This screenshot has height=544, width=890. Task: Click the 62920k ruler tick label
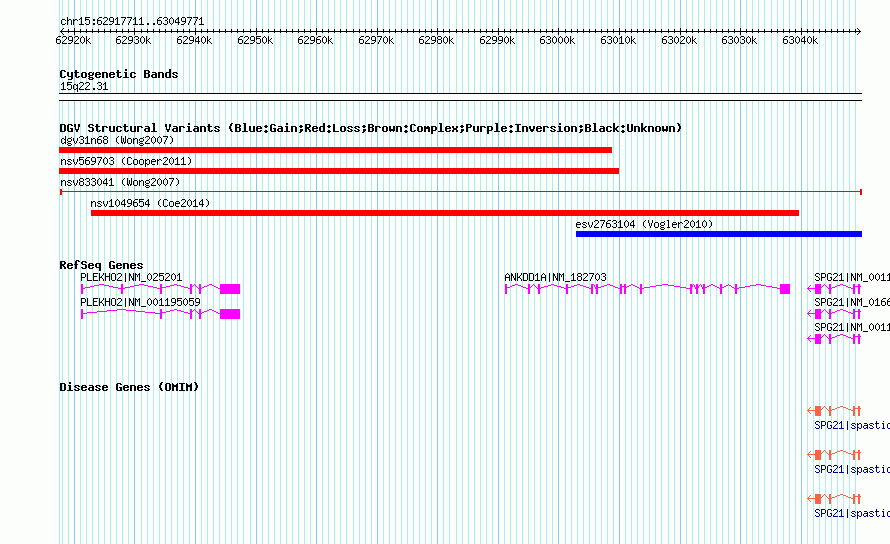(73, 40)
